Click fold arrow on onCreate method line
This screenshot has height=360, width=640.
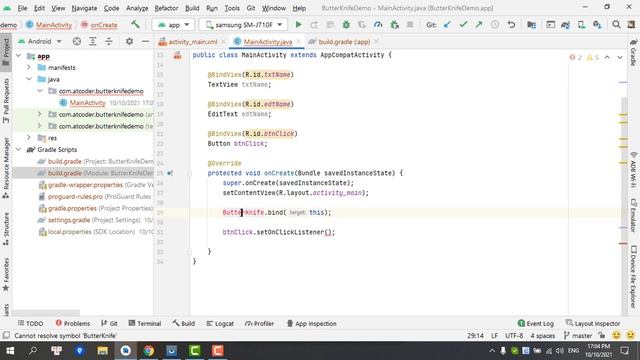click(189, 173)
